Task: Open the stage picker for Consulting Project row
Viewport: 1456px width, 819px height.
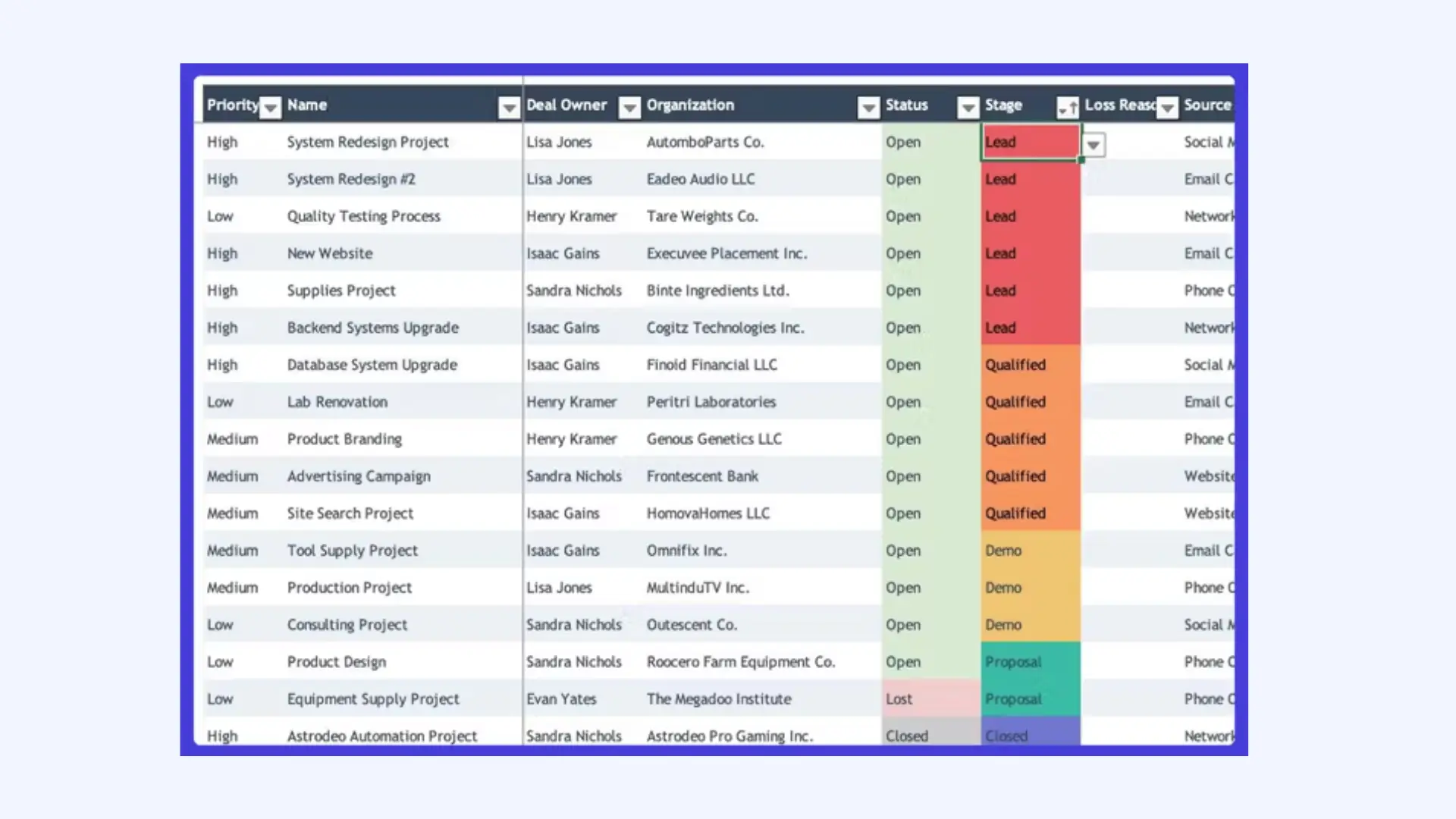Action: [x=1030, y=625]
